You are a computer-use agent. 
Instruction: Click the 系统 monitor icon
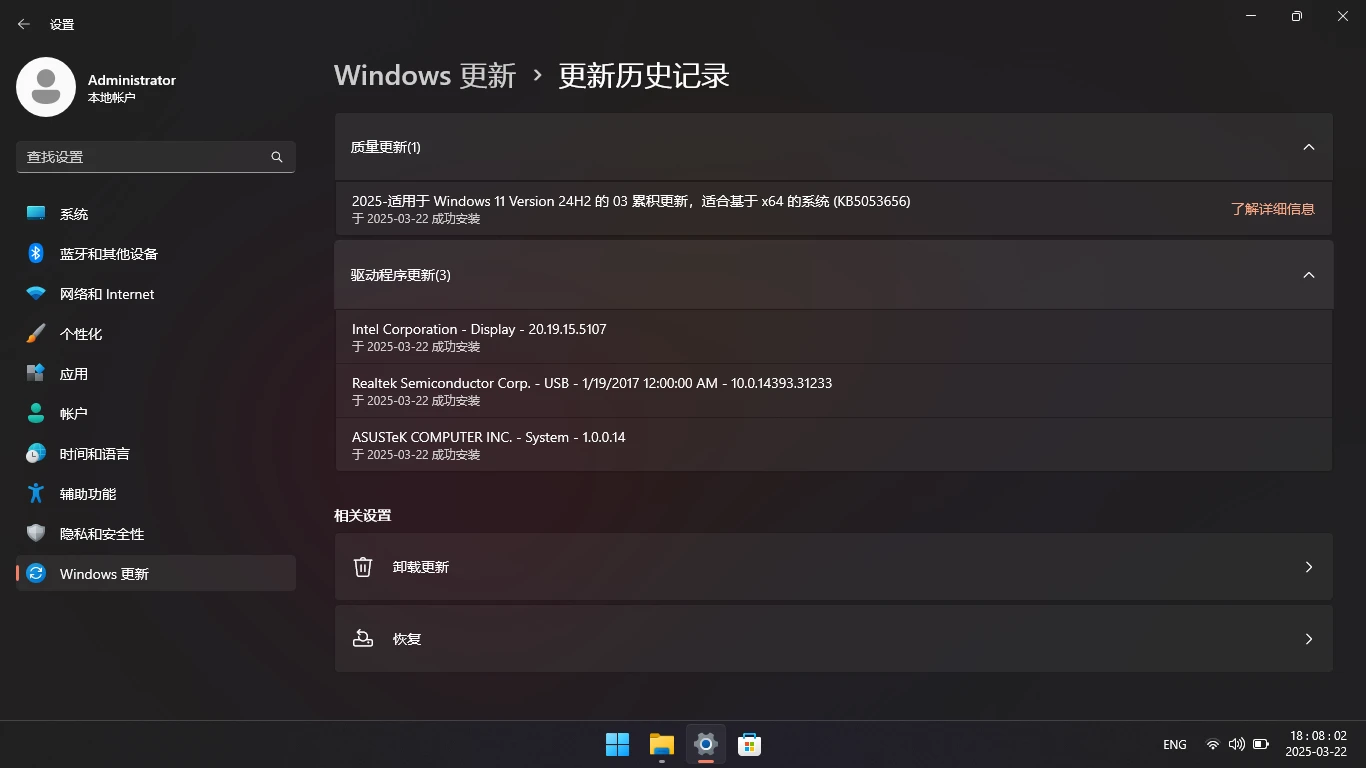coord(36,214)
